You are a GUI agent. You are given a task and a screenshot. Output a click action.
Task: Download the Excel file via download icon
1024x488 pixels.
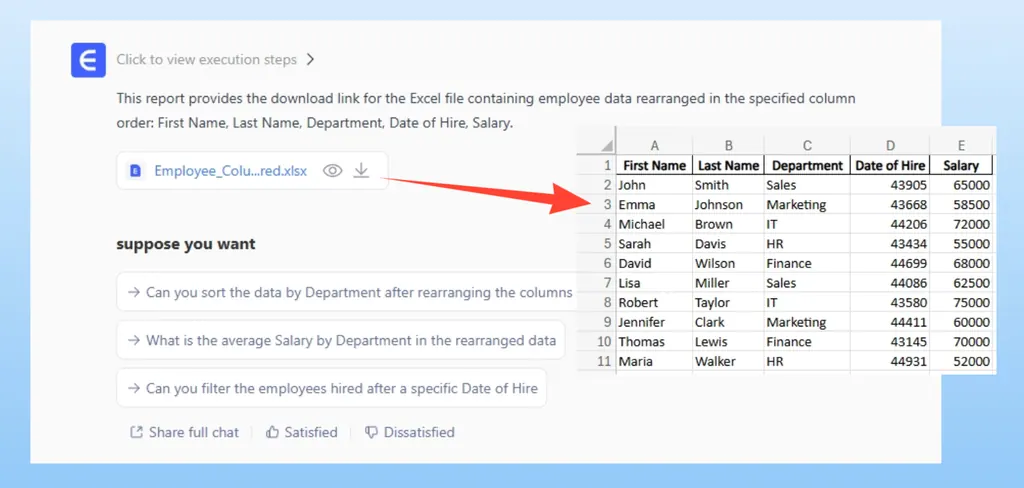click(x=362, y=171)
